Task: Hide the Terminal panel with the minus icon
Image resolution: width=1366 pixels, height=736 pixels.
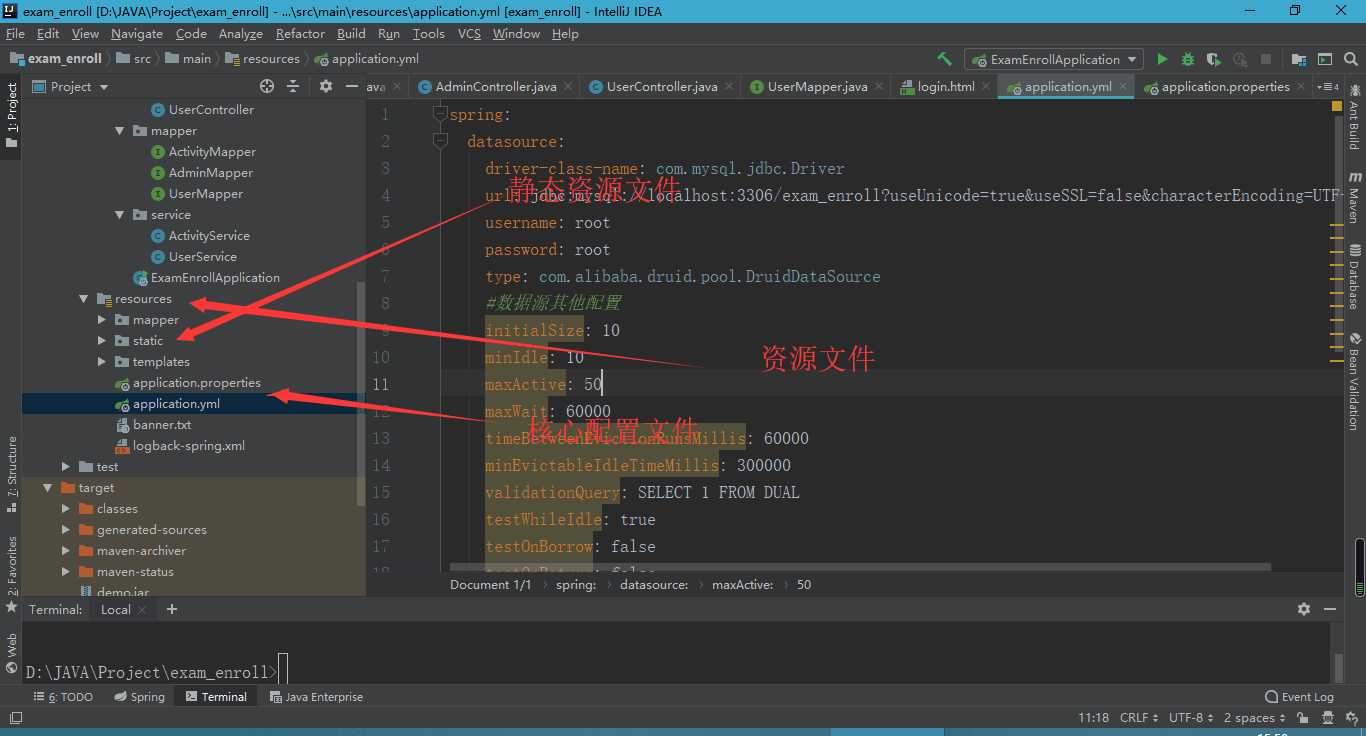Action: tap(1330, 609)
